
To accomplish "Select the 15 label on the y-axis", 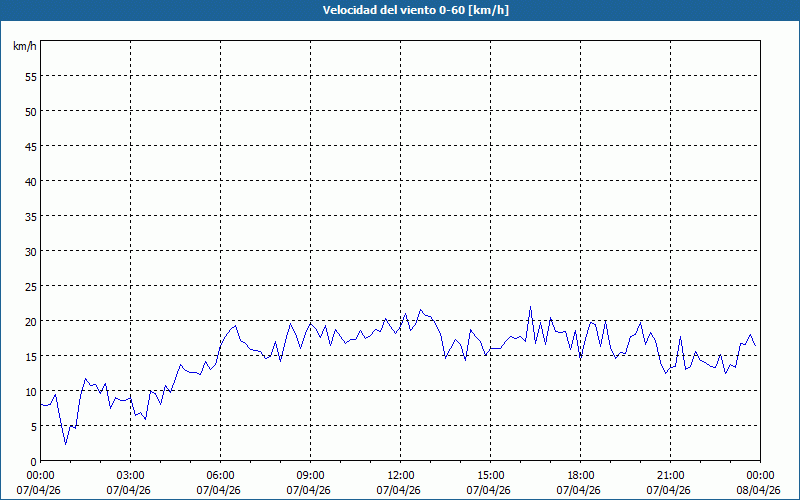I will [30, 356].
